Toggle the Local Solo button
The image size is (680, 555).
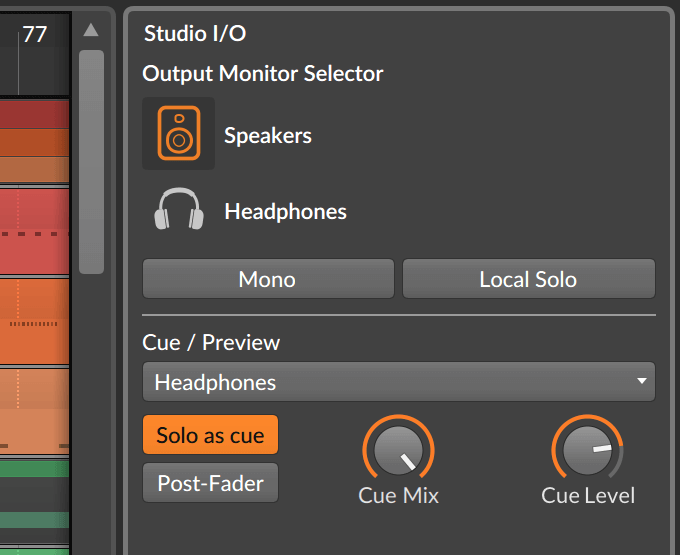[x=529, y=279]
